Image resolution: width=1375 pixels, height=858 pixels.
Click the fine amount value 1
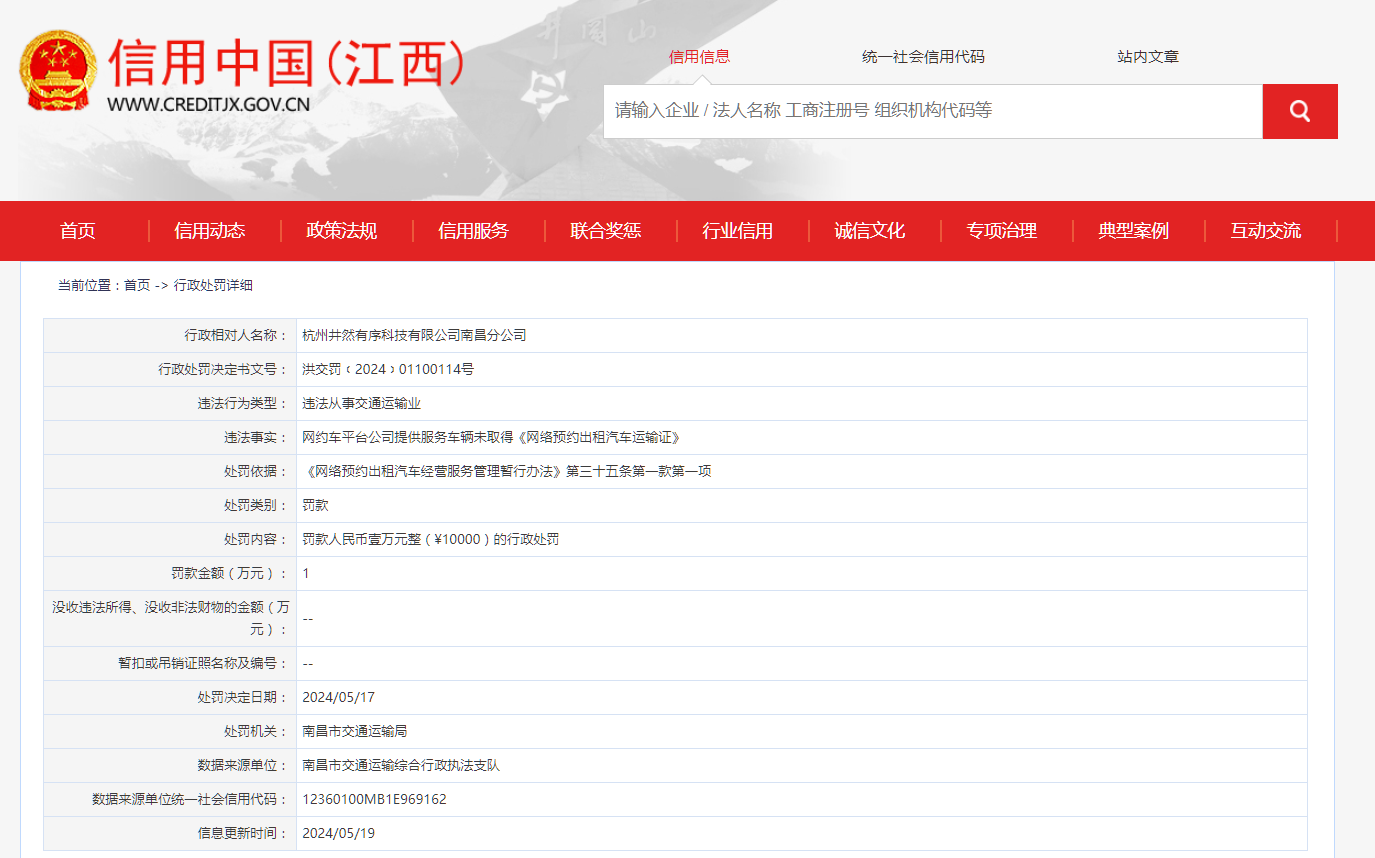(x=306, y=573)
